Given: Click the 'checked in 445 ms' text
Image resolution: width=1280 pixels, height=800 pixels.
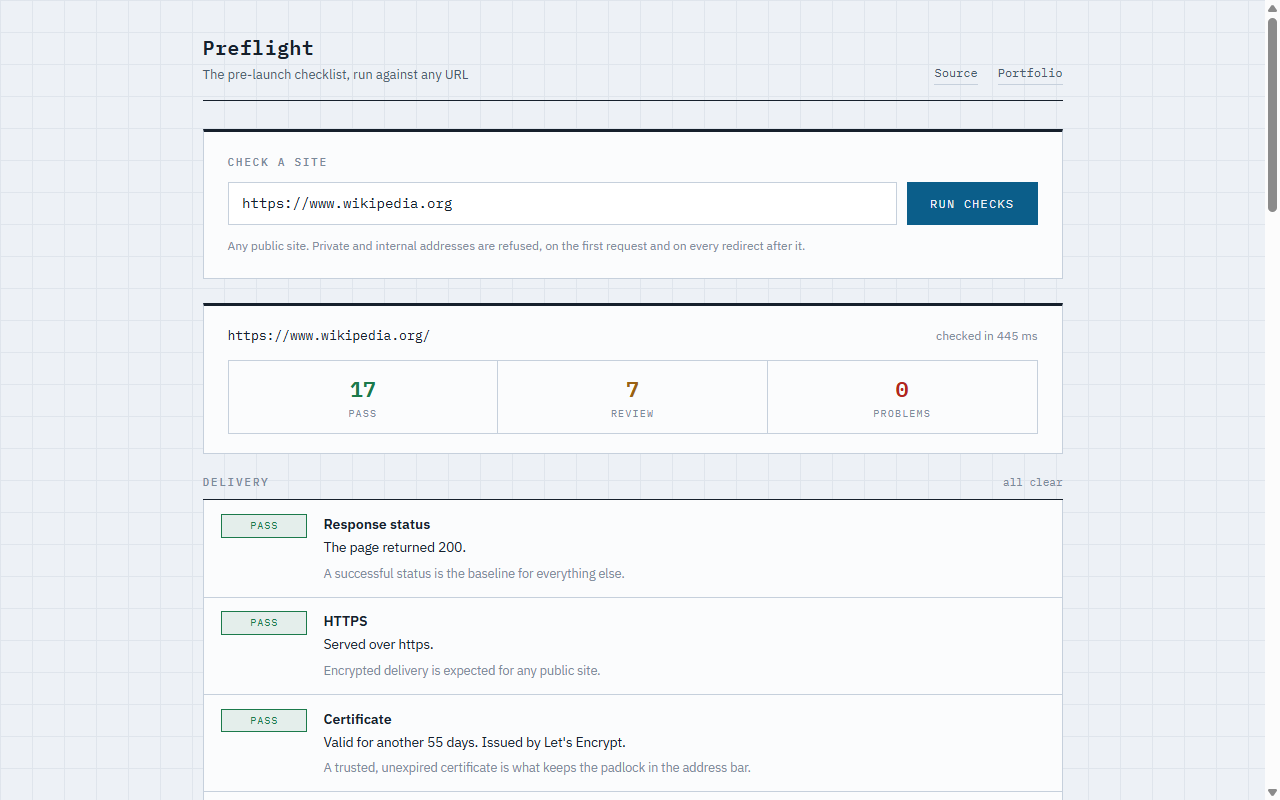Looking at the screenshot, I should tap(987, 336).
